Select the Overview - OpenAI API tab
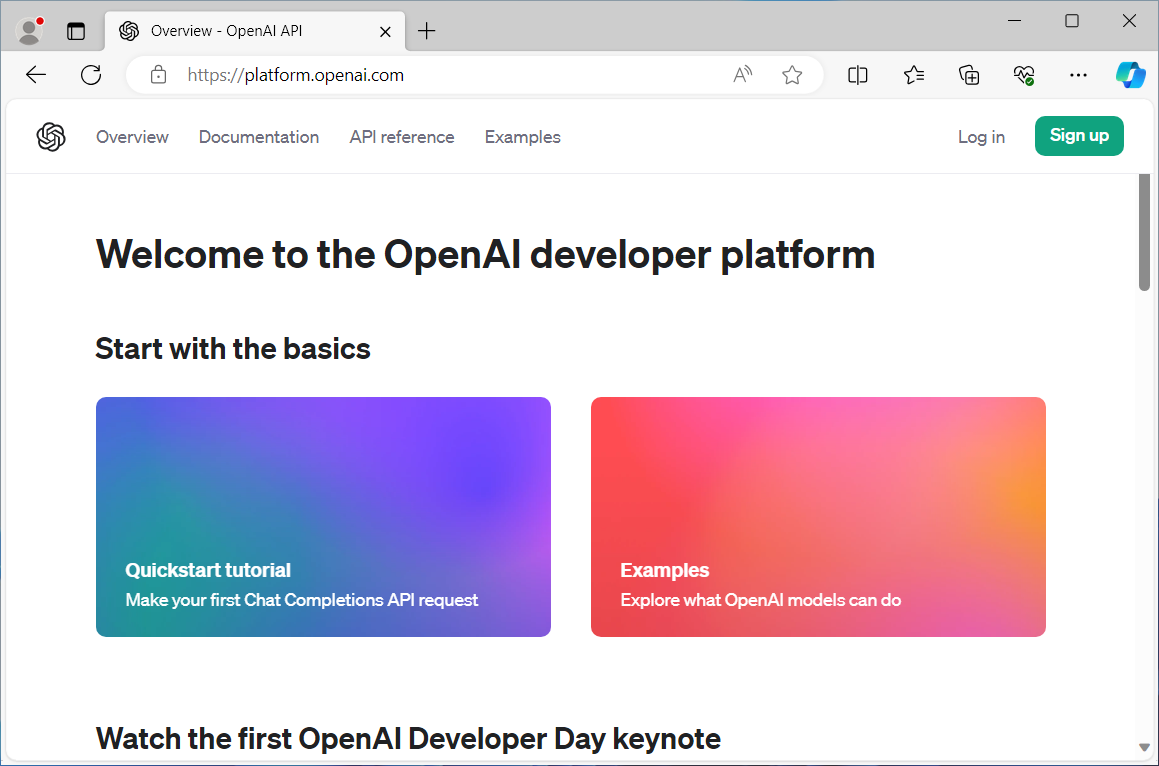The image size is (1159, 766). (x=255, y=31)
